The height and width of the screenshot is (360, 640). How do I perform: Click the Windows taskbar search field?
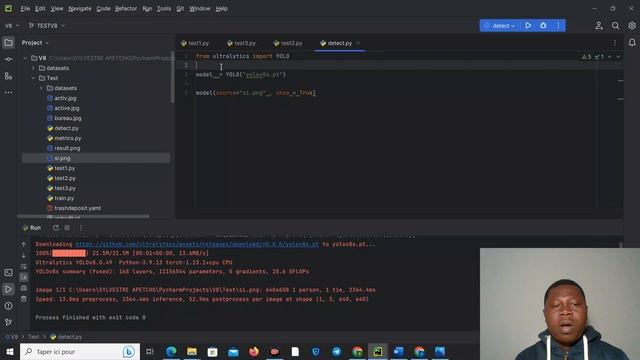tap(80, 351)
